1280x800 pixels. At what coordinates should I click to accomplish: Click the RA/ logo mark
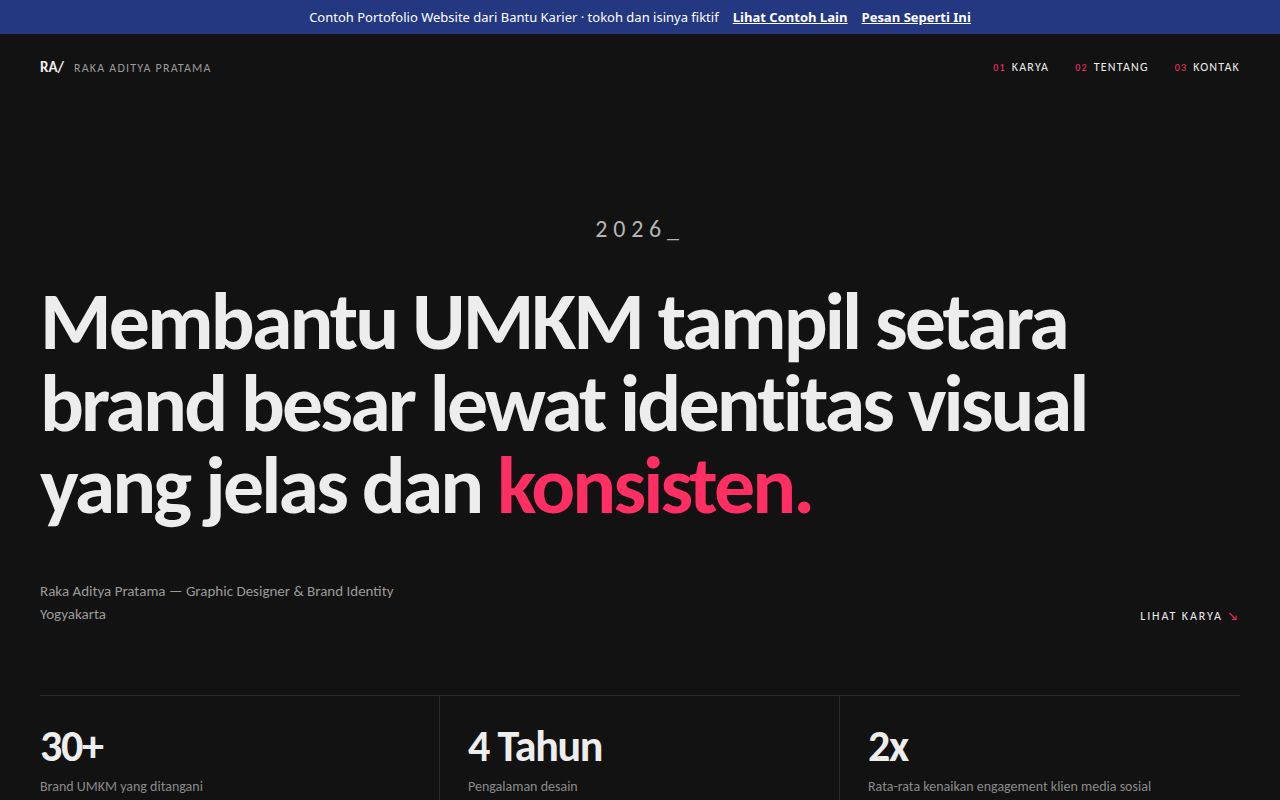52,67
